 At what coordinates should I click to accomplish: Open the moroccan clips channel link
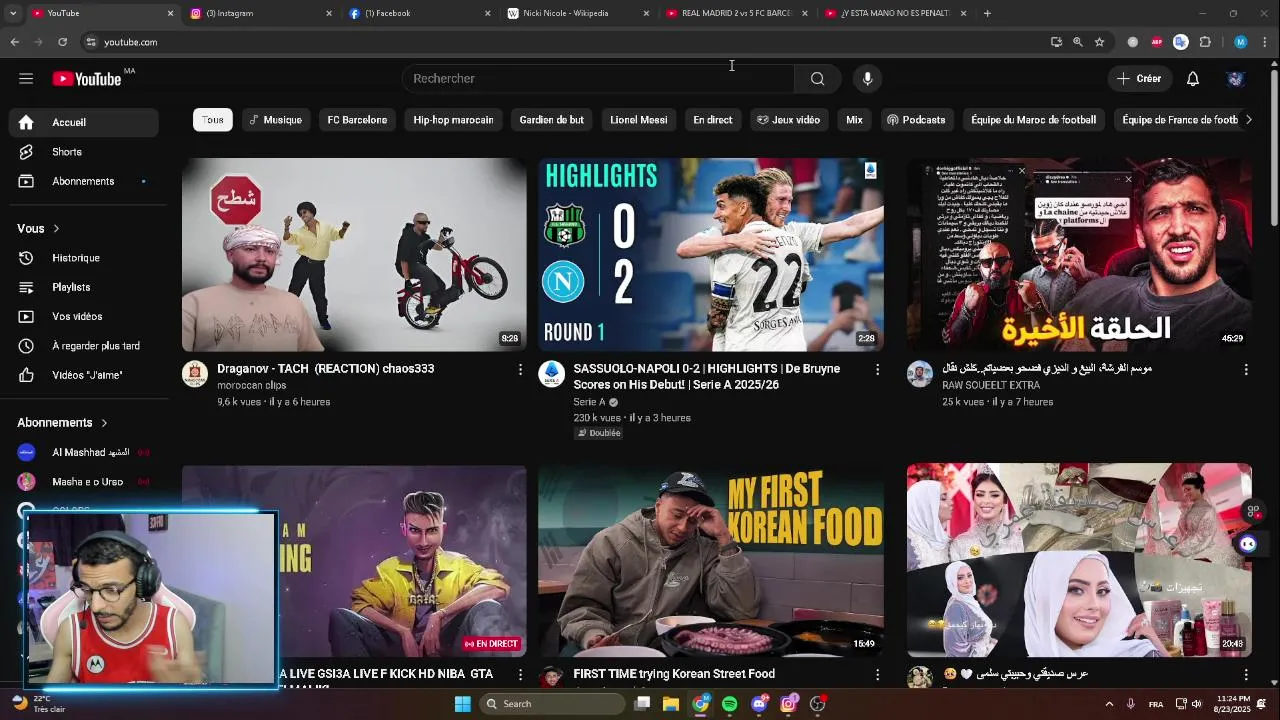coord(252,386)
